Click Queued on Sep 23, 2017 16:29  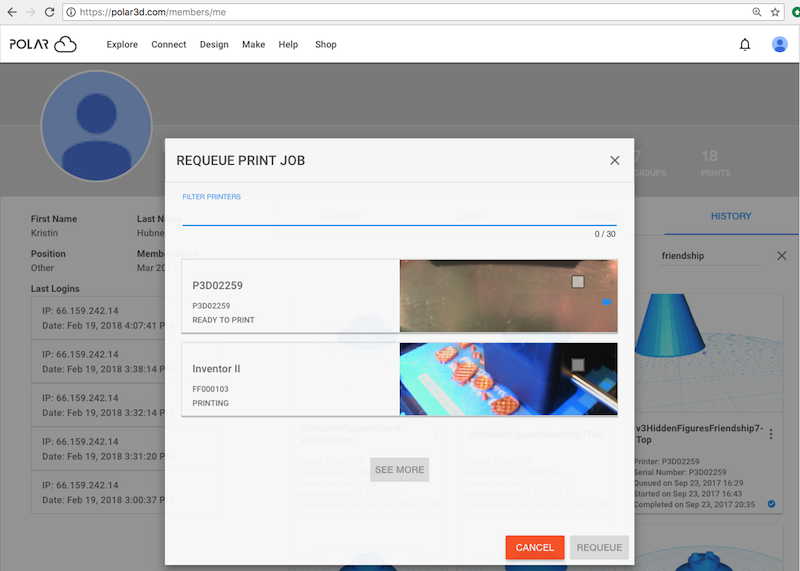689,483
